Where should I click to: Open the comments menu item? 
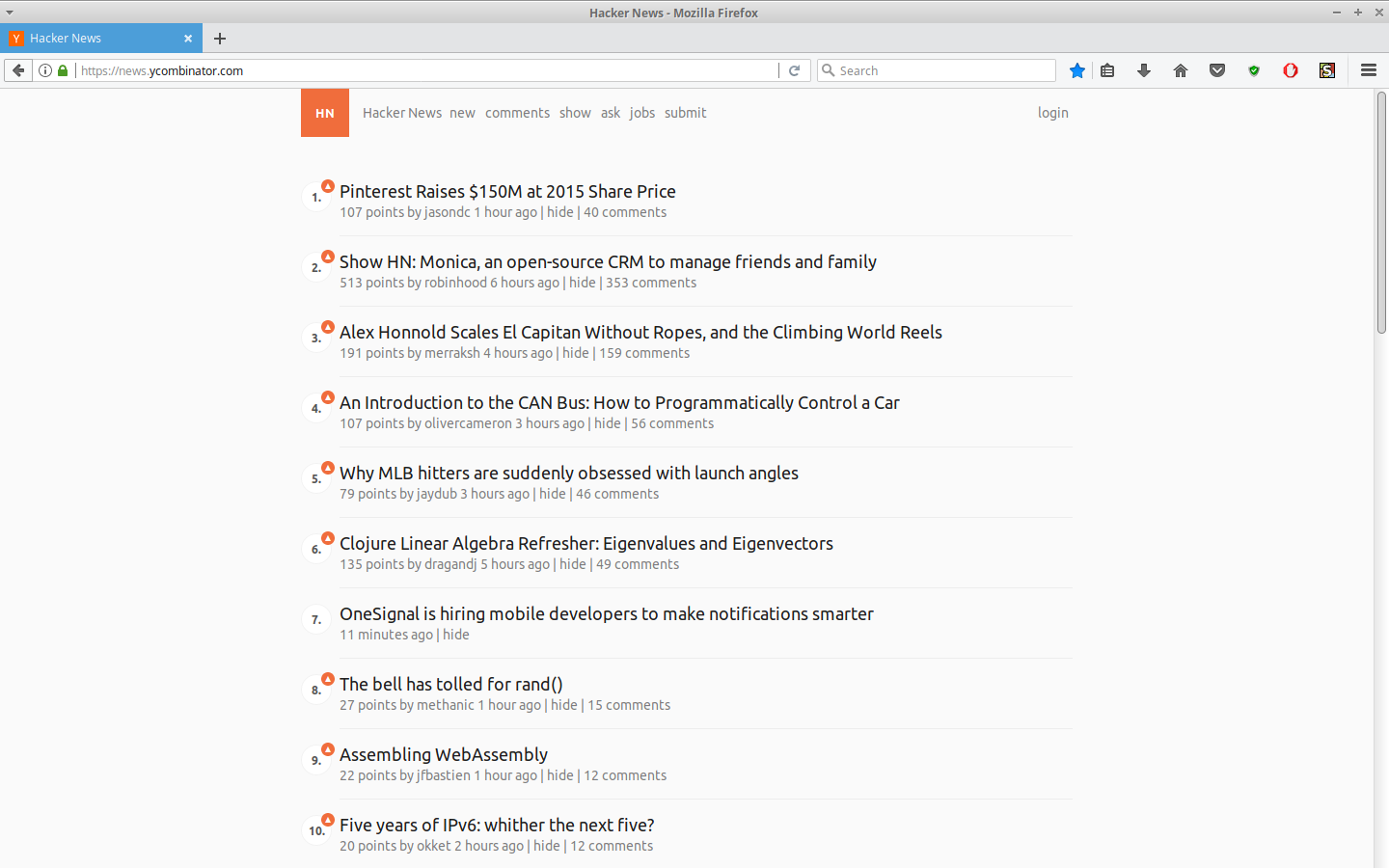[x=517, y=112]
